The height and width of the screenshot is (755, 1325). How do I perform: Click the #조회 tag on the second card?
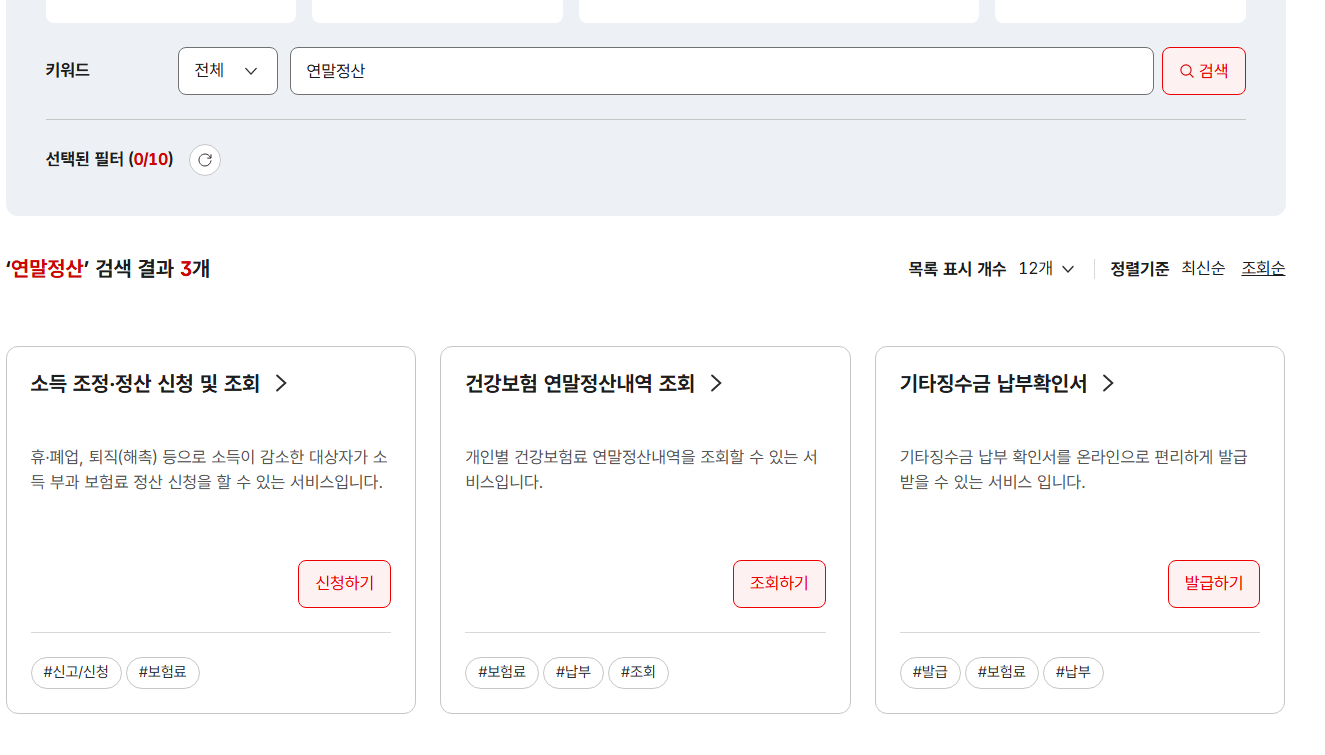(x=638, y=672)
